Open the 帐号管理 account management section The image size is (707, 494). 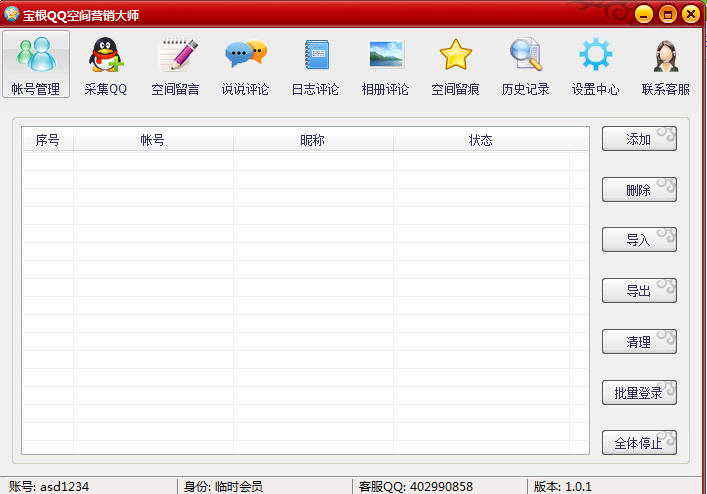click(x=36, y=64)
